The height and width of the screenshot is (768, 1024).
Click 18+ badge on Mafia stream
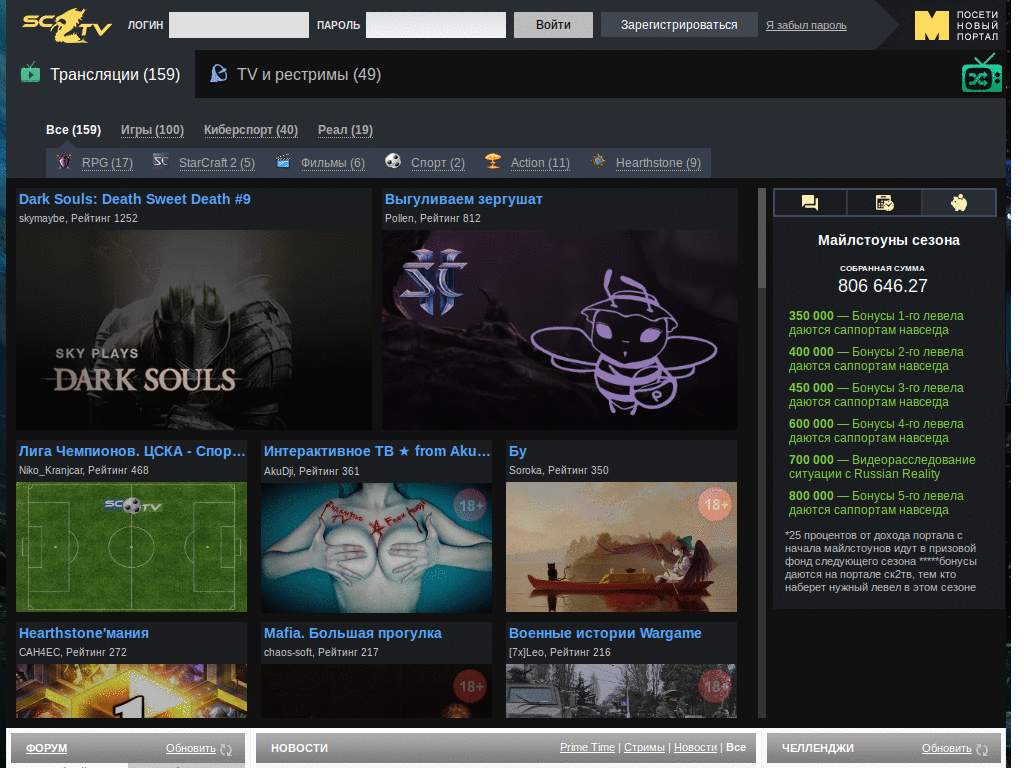(x=470, y=687)
